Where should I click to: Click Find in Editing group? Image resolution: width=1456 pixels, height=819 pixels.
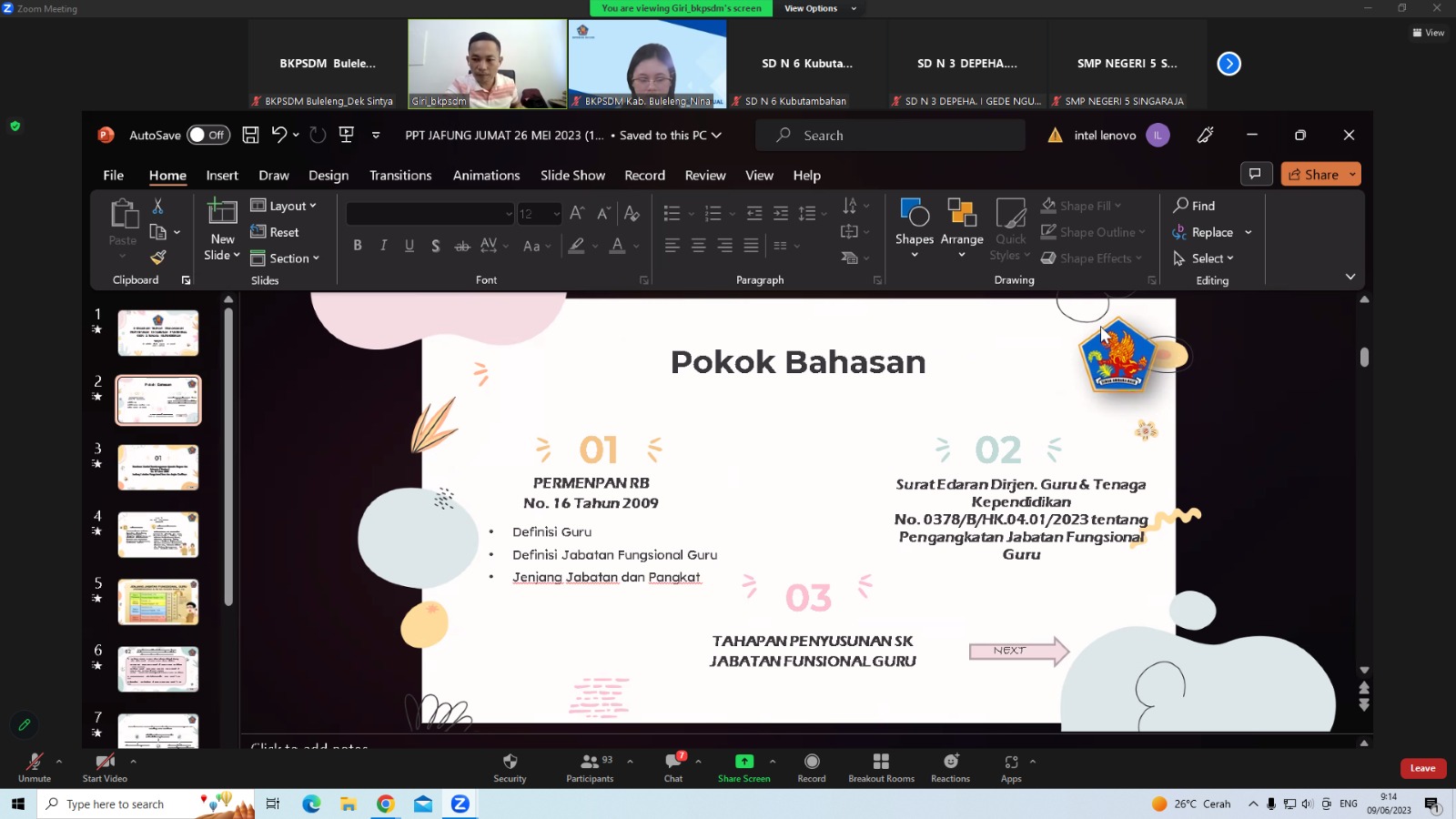pyautogui.click(x=1194, y=206)
